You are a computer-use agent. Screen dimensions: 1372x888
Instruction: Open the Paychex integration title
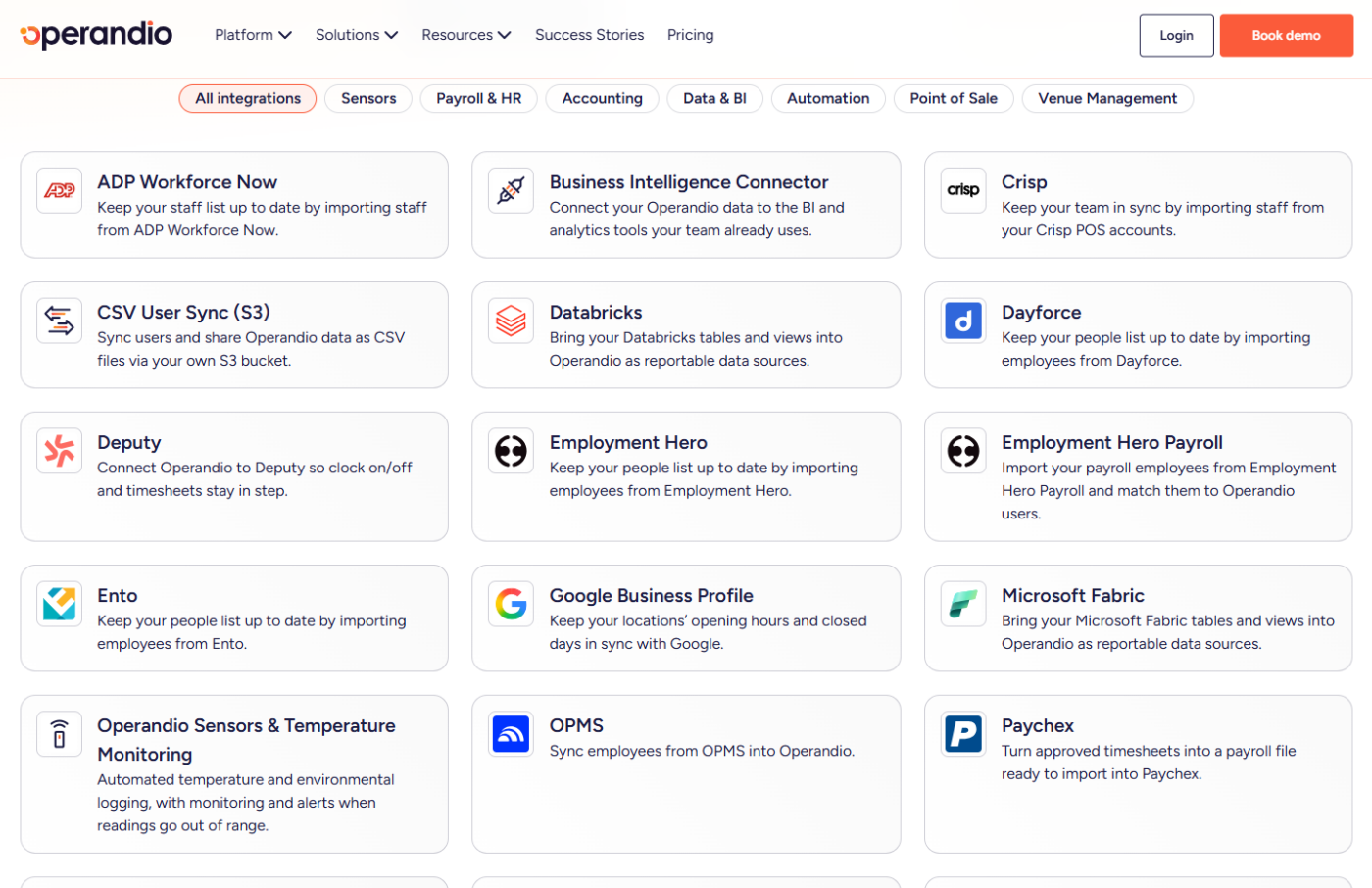tap(1038, 726)
